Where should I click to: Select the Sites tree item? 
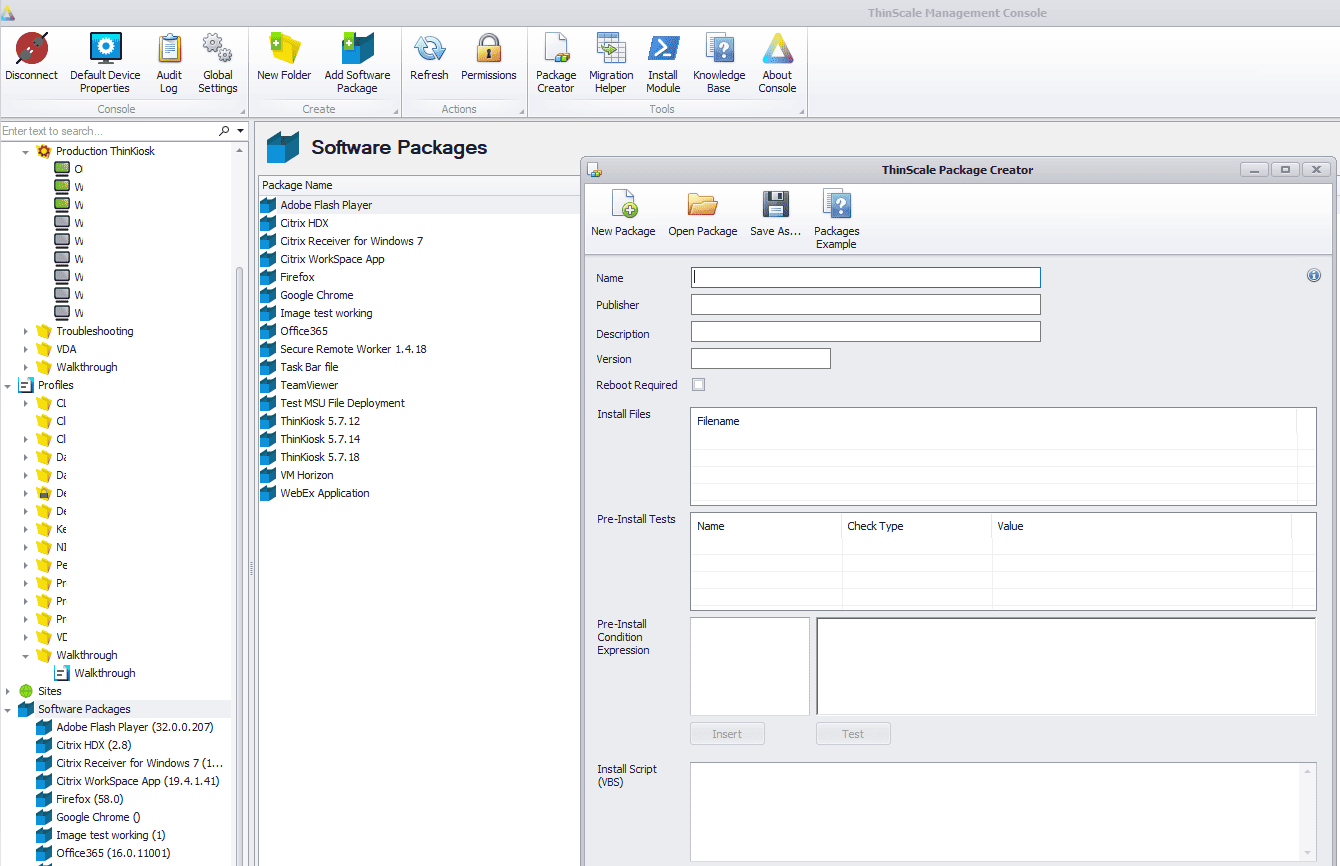(x=50, y=691)
